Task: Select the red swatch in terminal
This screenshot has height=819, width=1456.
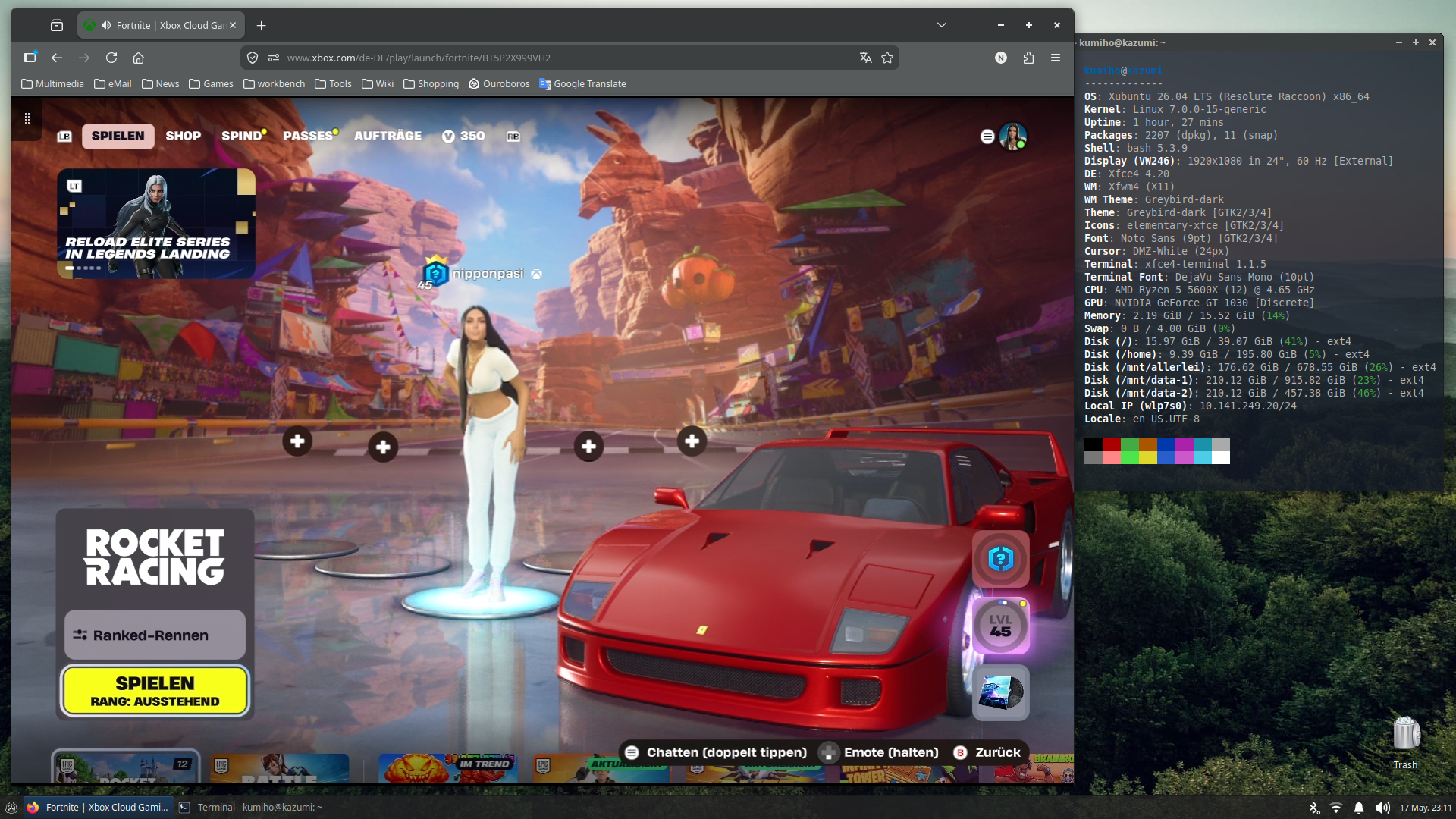Action: (x=1111, y=444)
